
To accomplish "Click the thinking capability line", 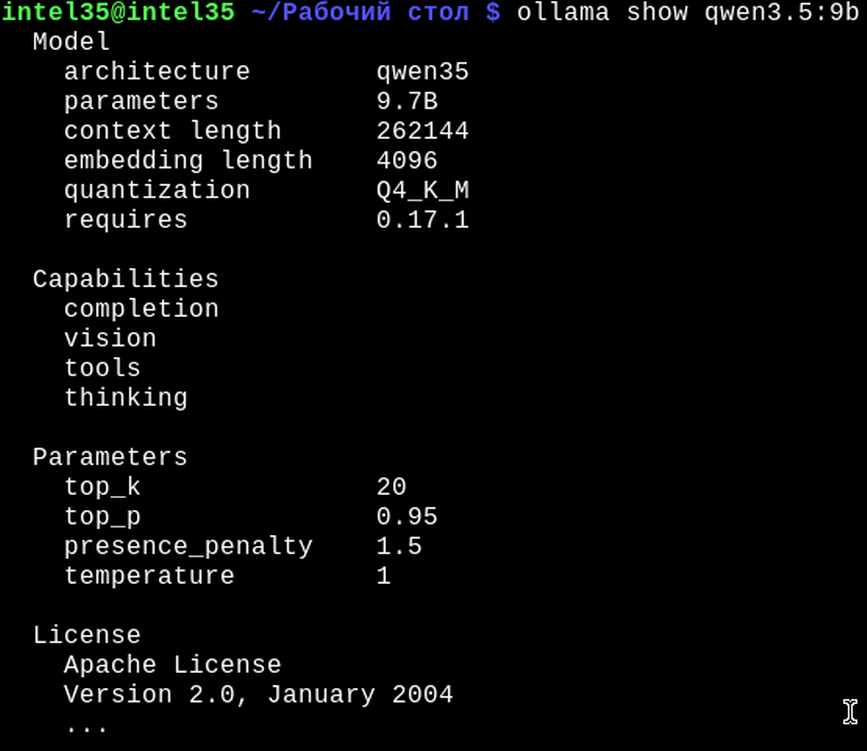I will tap(126, 399).
